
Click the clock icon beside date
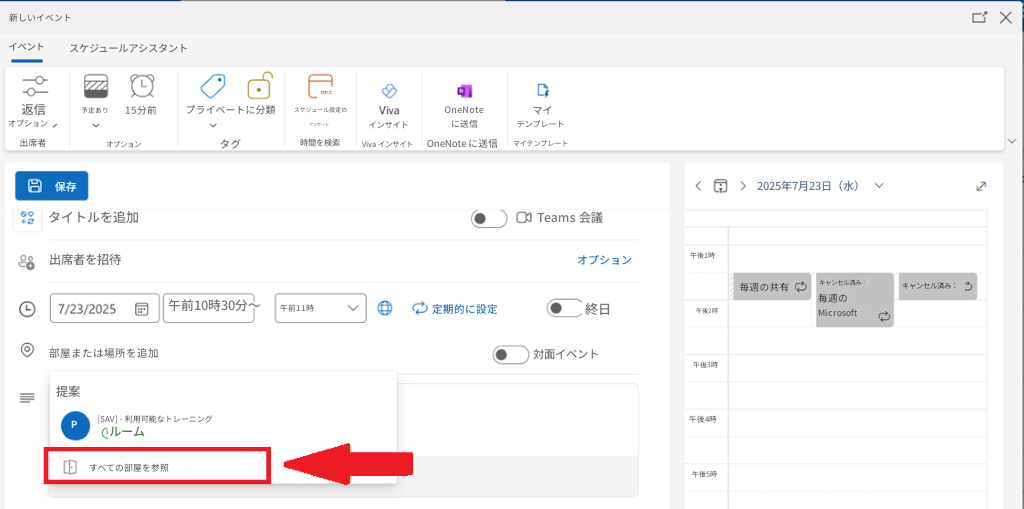tap(27, 309)
